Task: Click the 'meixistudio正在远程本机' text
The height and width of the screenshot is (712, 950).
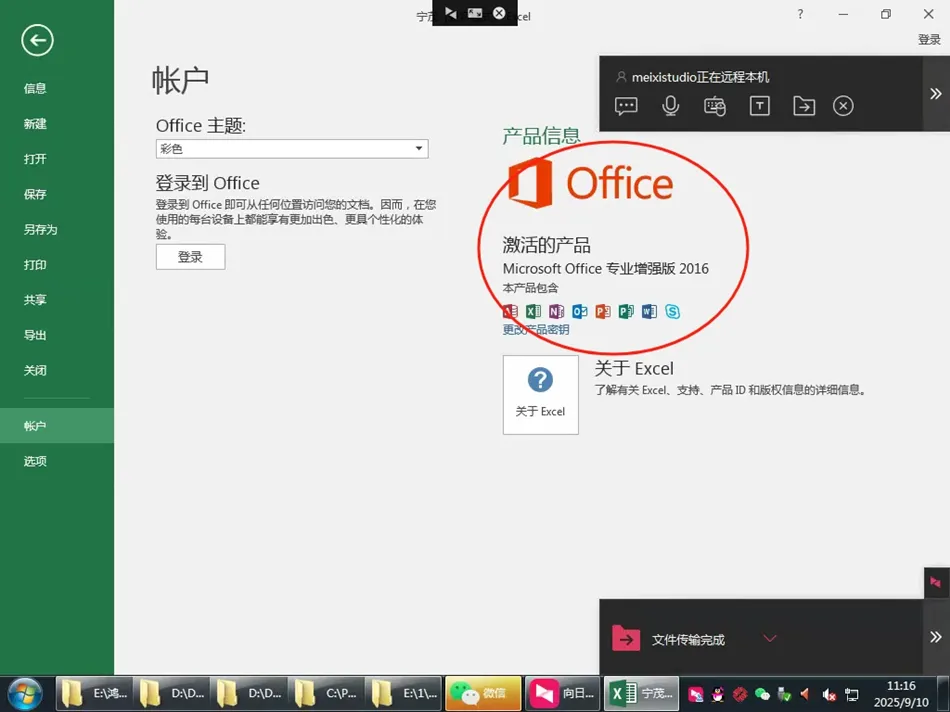Action: pos(700,77)
